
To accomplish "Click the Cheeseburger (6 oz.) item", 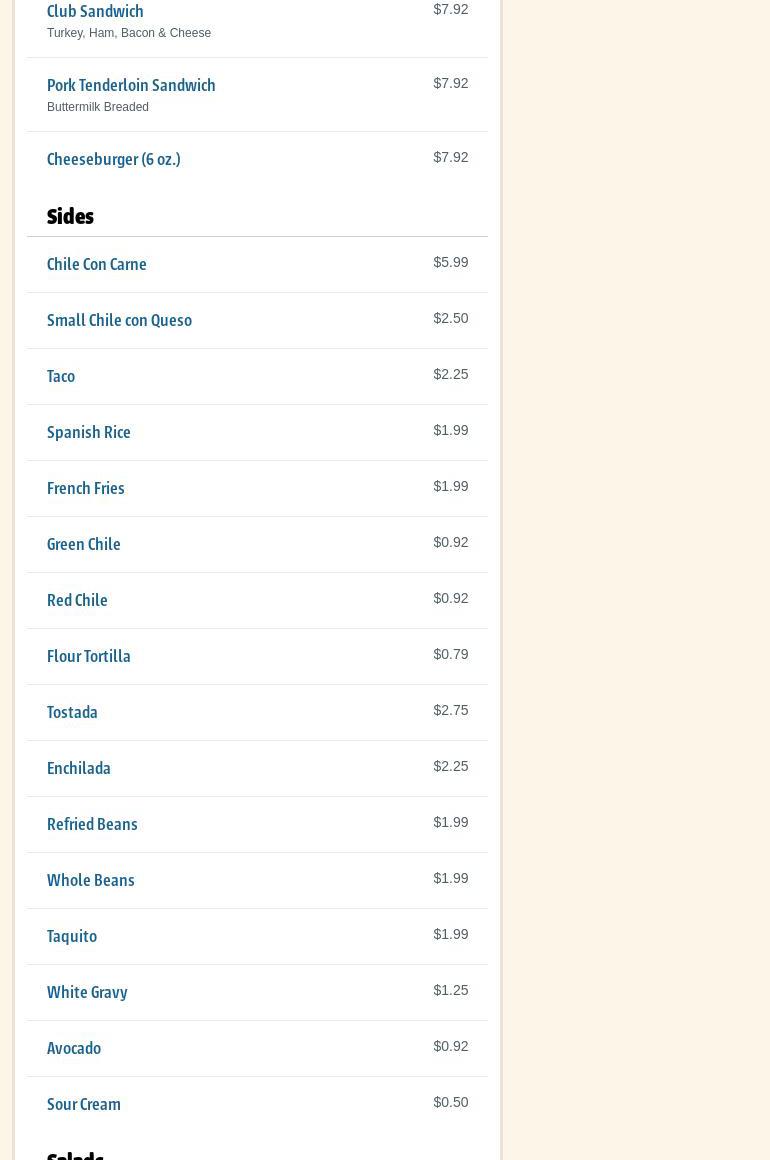I will [114, 159].
